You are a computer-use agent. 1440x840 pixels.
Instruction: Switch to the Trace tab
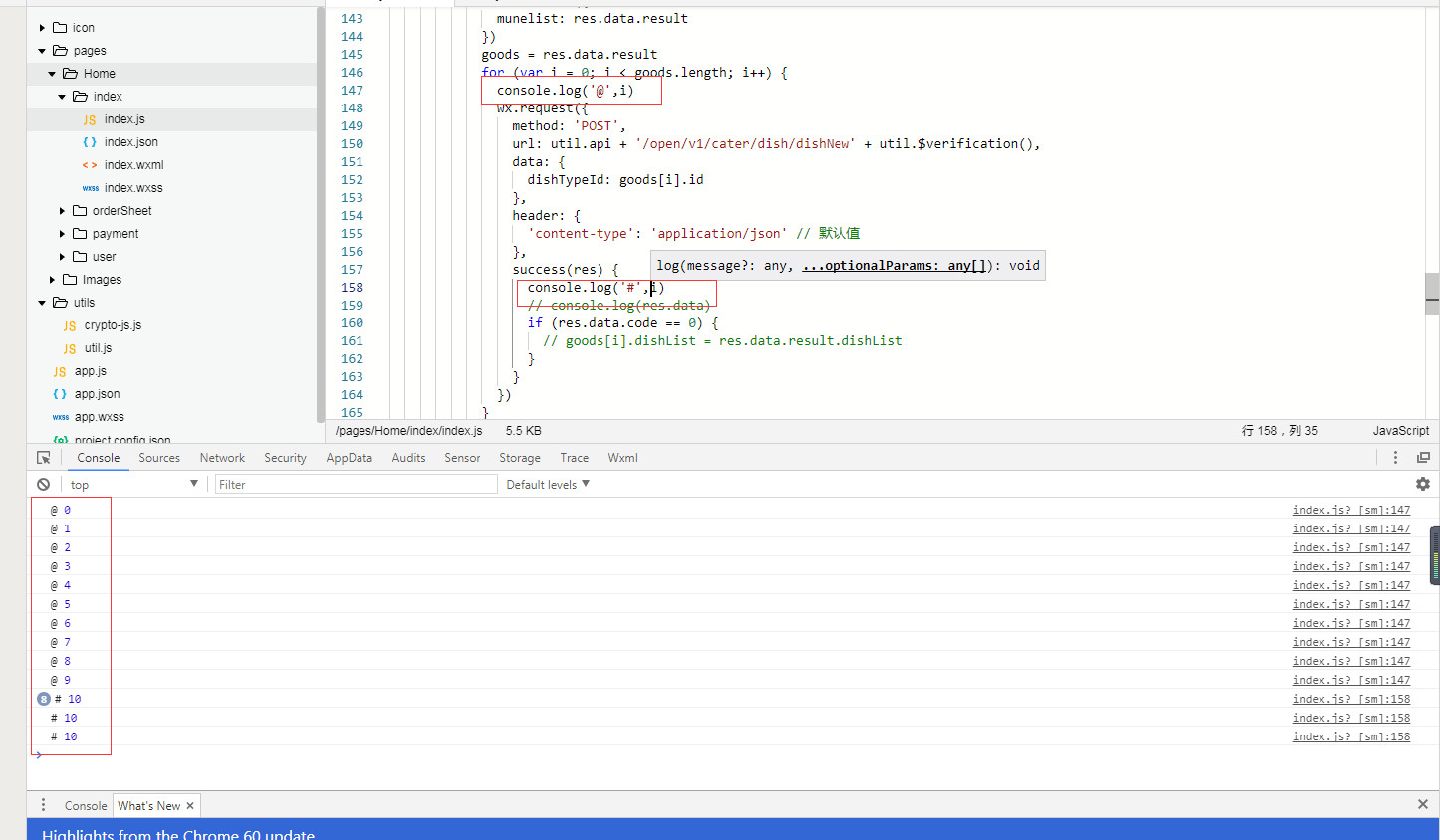click(x=574, y=458)
